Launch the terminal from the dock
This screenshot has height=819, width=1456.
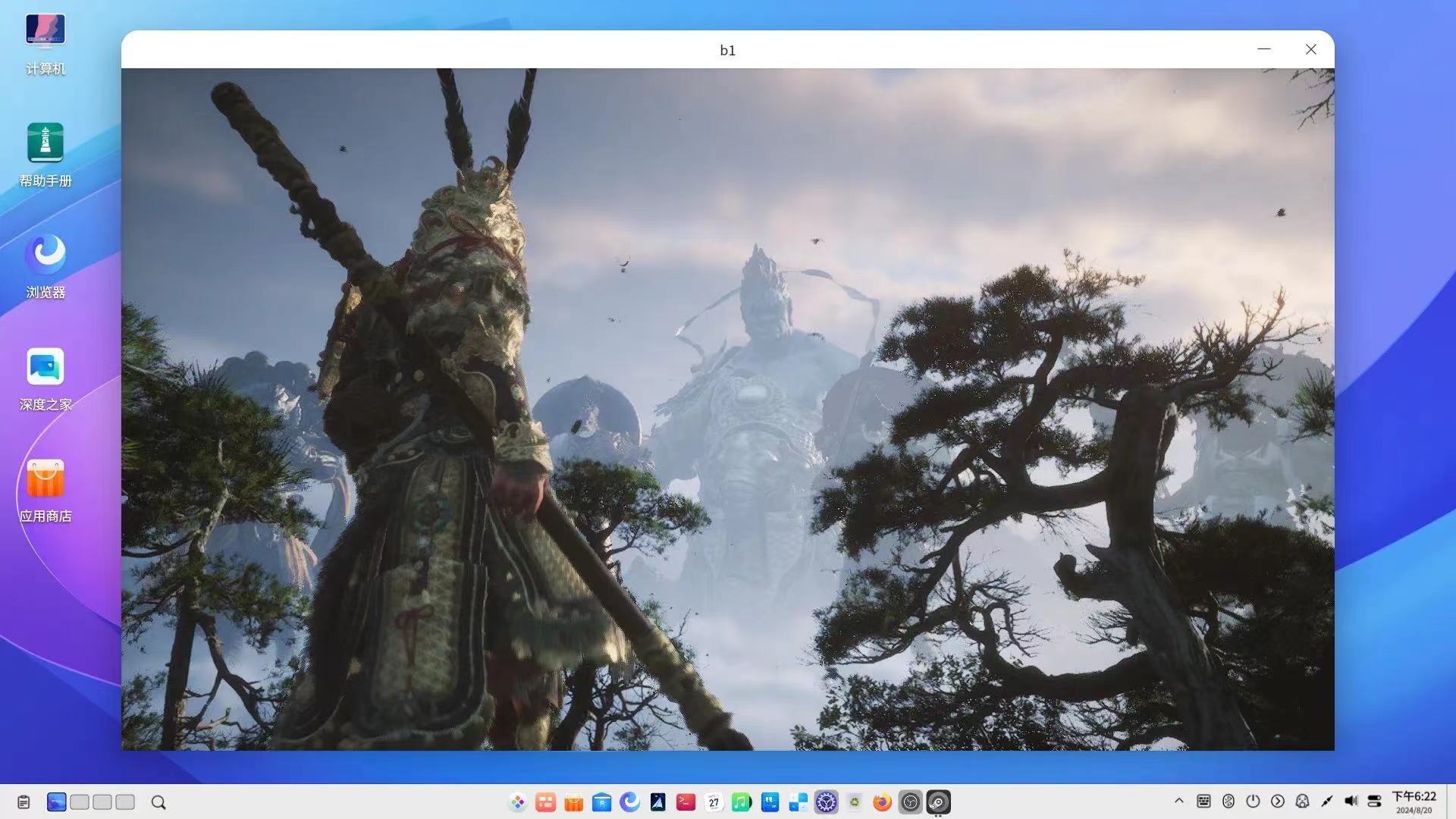686,802
